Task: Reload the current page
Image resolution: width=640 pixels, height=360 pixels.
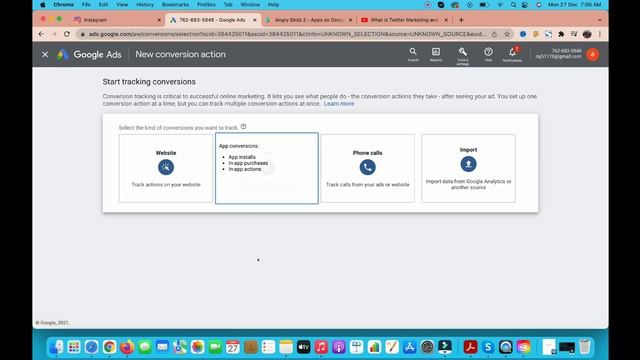Action: click(67, 34)
